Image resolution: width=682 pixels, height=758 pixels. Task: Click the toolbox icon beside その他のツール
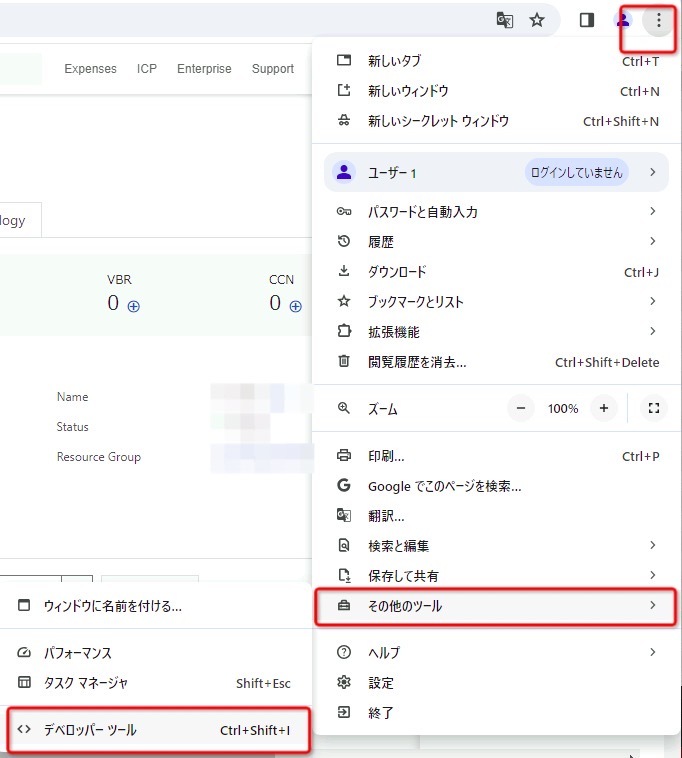pyautogui.click(x=344, y=605)
